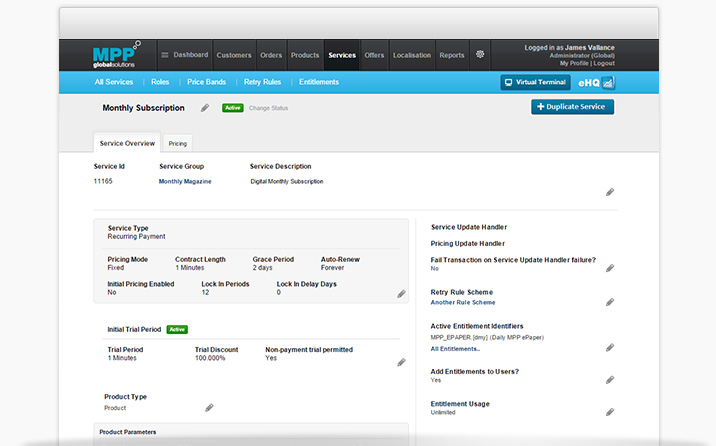Image resolution: width=716 pixels, height=446 pixels.
Task: Click the MPP_EPAPER entitlement identifier text
Action: [487, 337]
